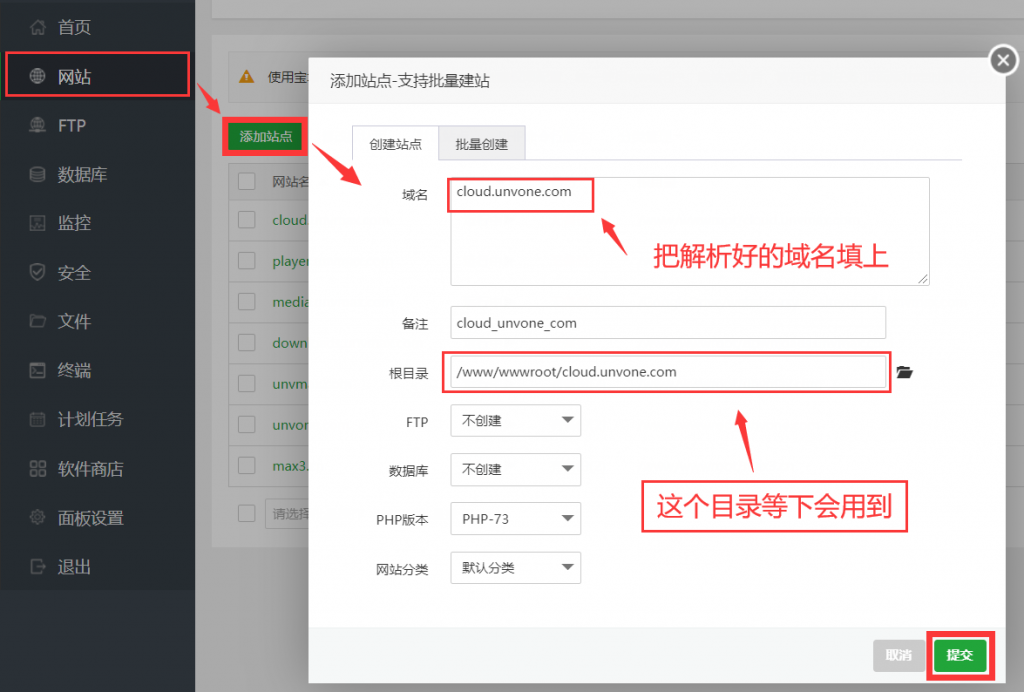This screenshot has height=692, width=1024.
Task: Click the 提交 submit button
Action: pyautogui.click(x=959, y=655)
